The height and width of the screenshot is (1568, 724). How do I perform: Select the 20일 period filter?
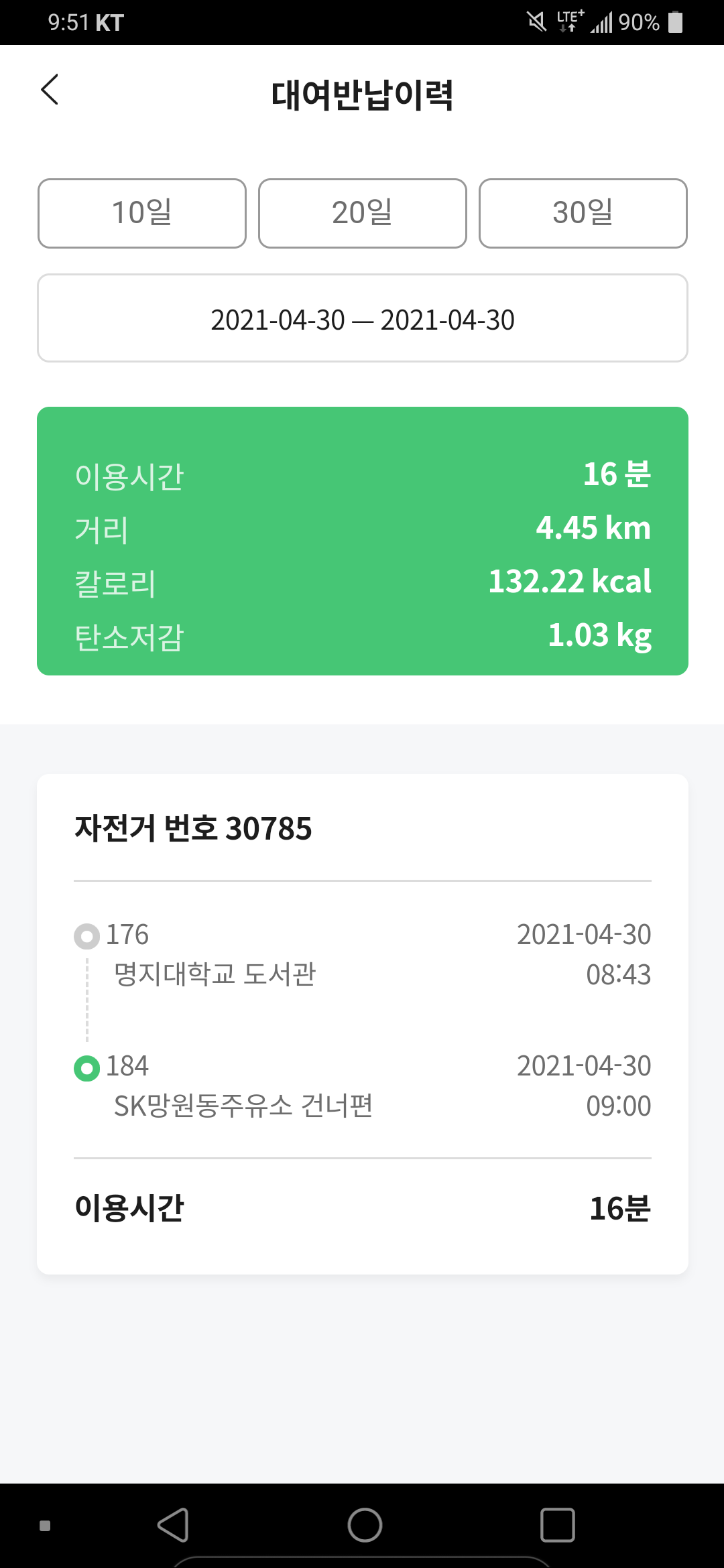[x=363, y=213]
